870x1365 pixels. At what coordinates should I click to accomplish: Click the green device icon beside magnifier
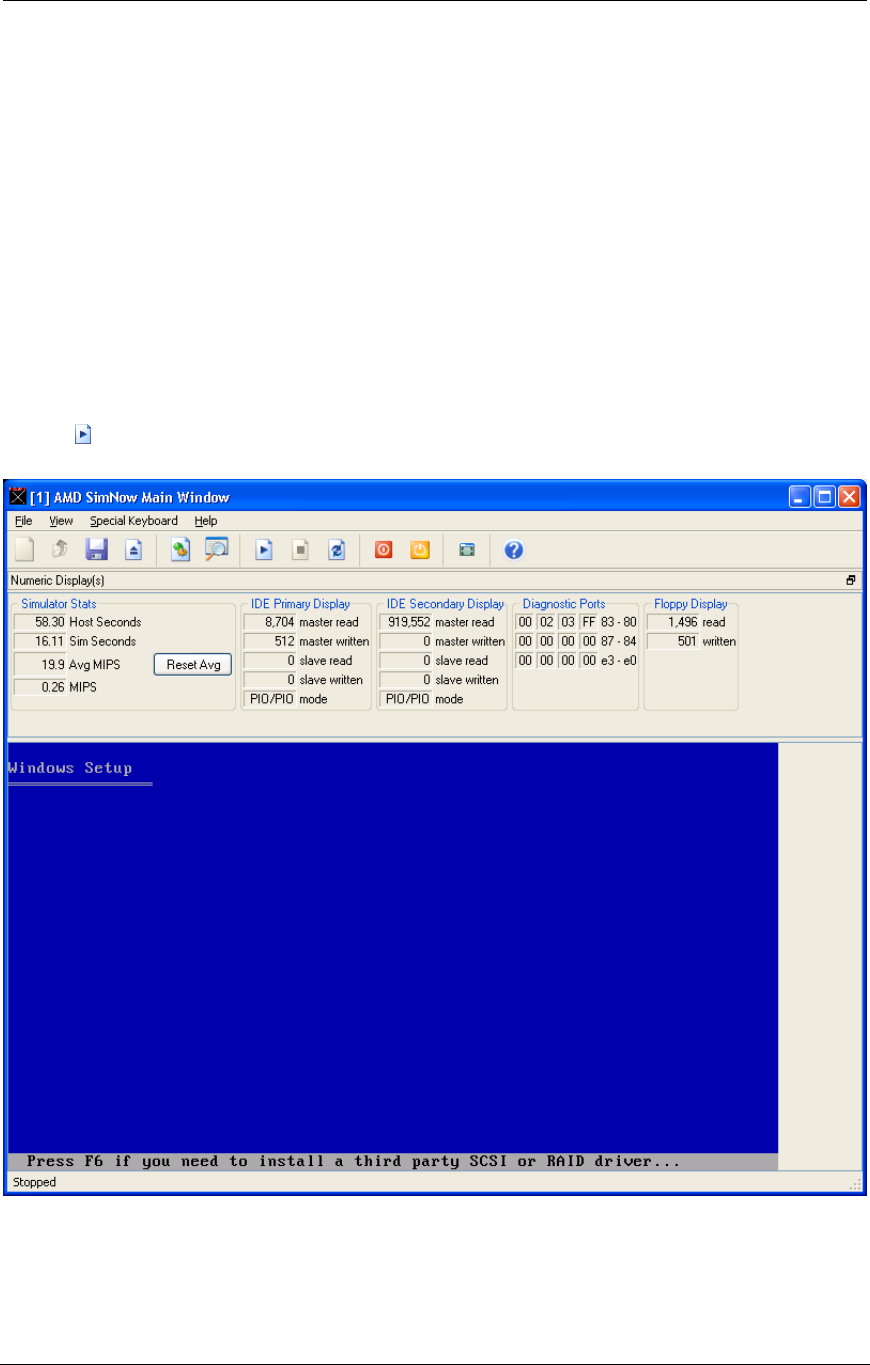(181, 550)
